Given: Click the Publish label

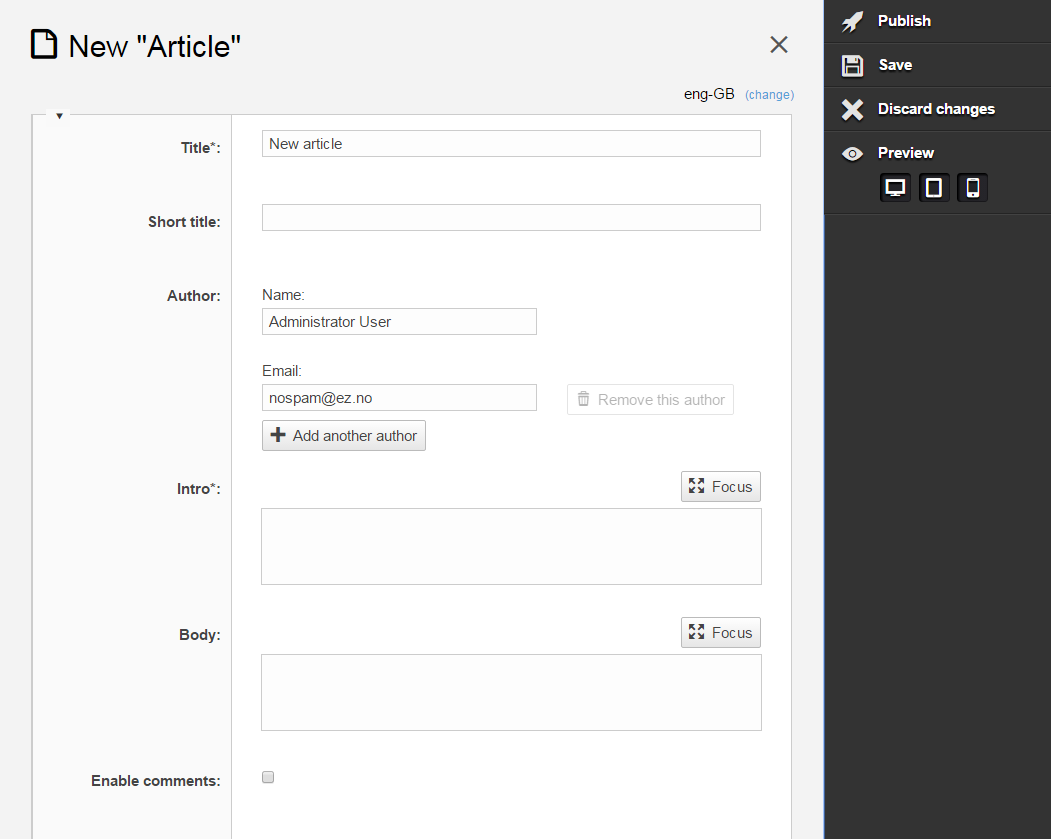Looking at the screenshot, I should tap(904, 21).
